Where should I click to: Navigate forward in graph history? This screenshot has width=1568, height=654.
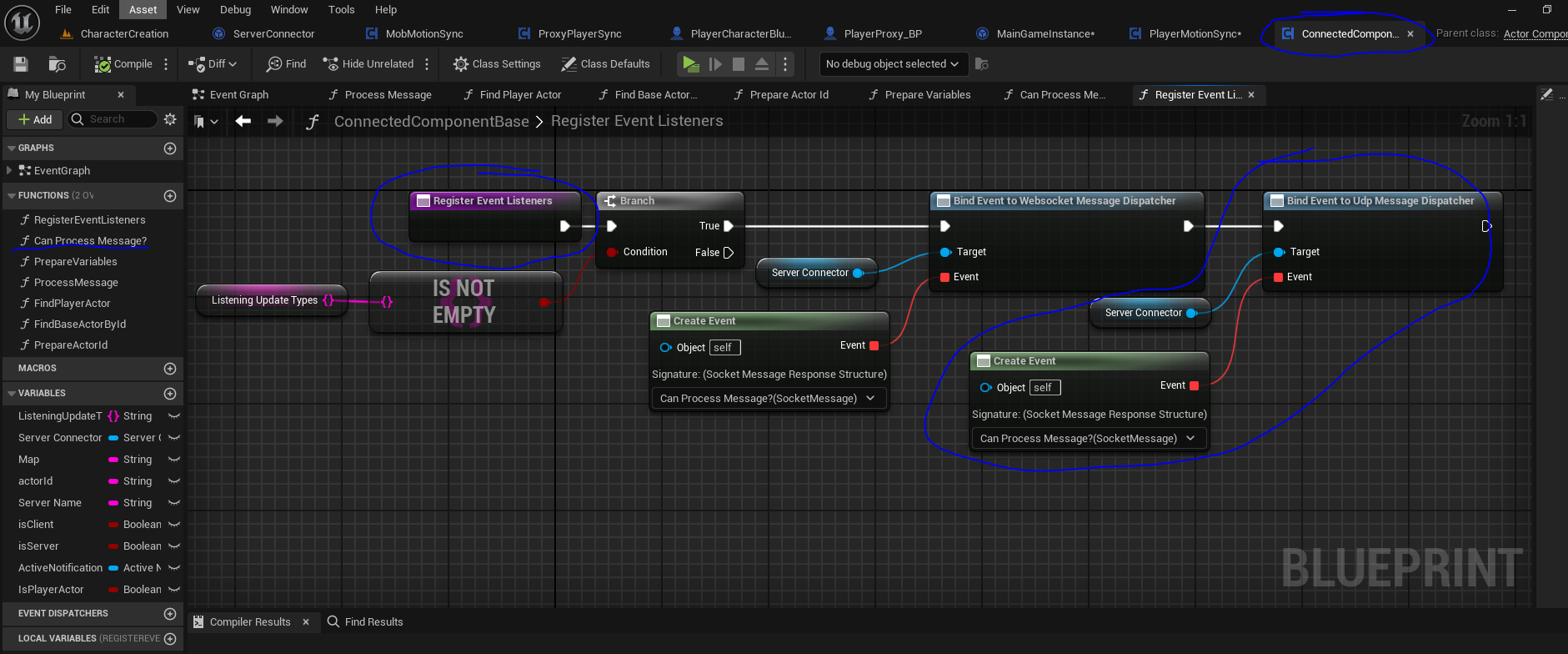(x=275, y=122)
